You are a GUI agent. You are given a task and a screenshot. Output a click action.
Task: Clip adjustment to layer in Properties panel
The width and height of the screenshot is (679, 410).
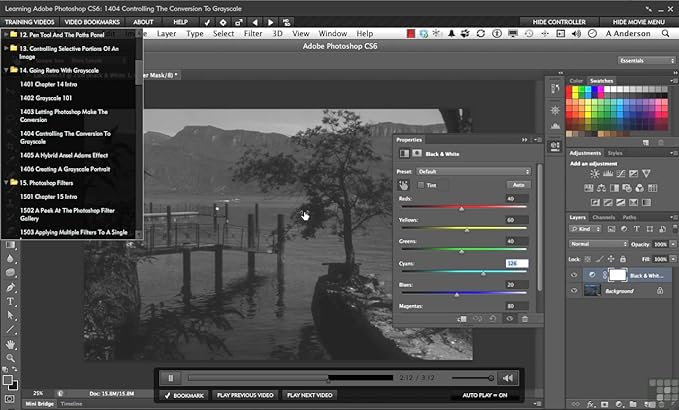[462, 319]
